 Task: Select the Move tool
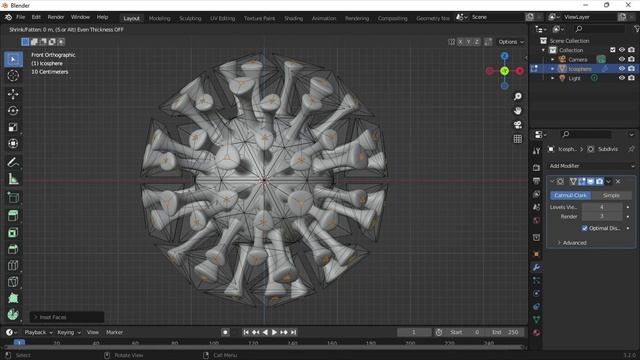coord(13,94)
